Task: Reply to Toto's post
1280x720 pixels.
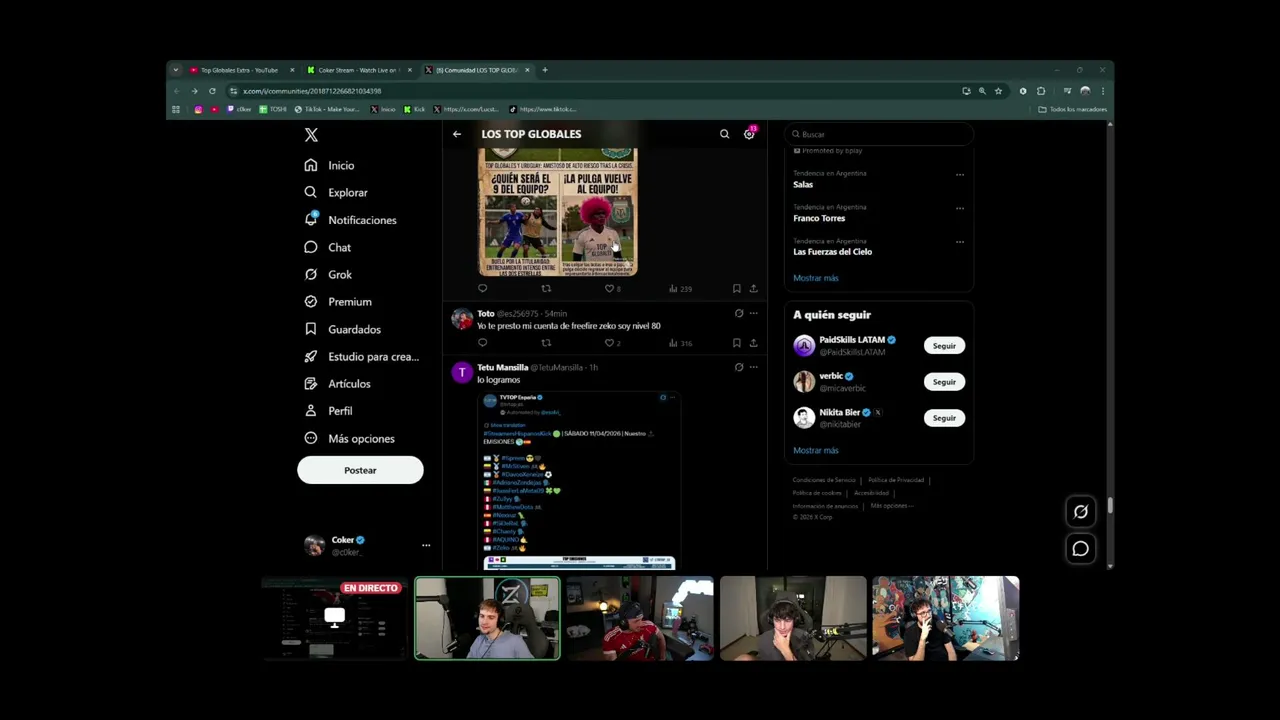Action: [483, 342]
